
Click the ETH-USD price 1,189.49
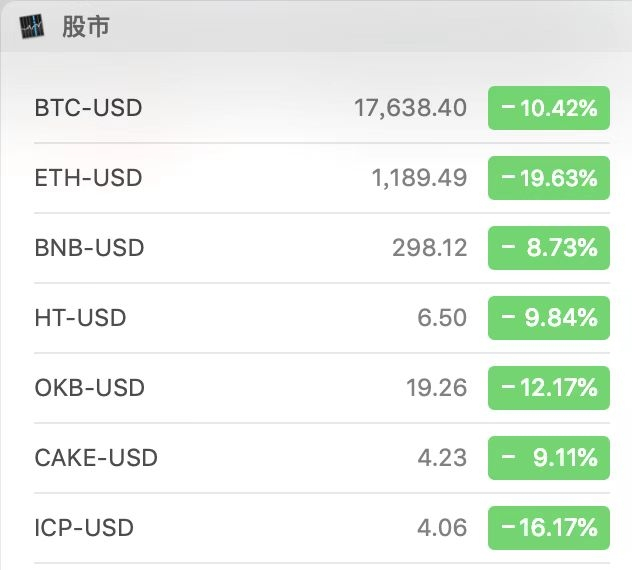[x=419, y=178]
